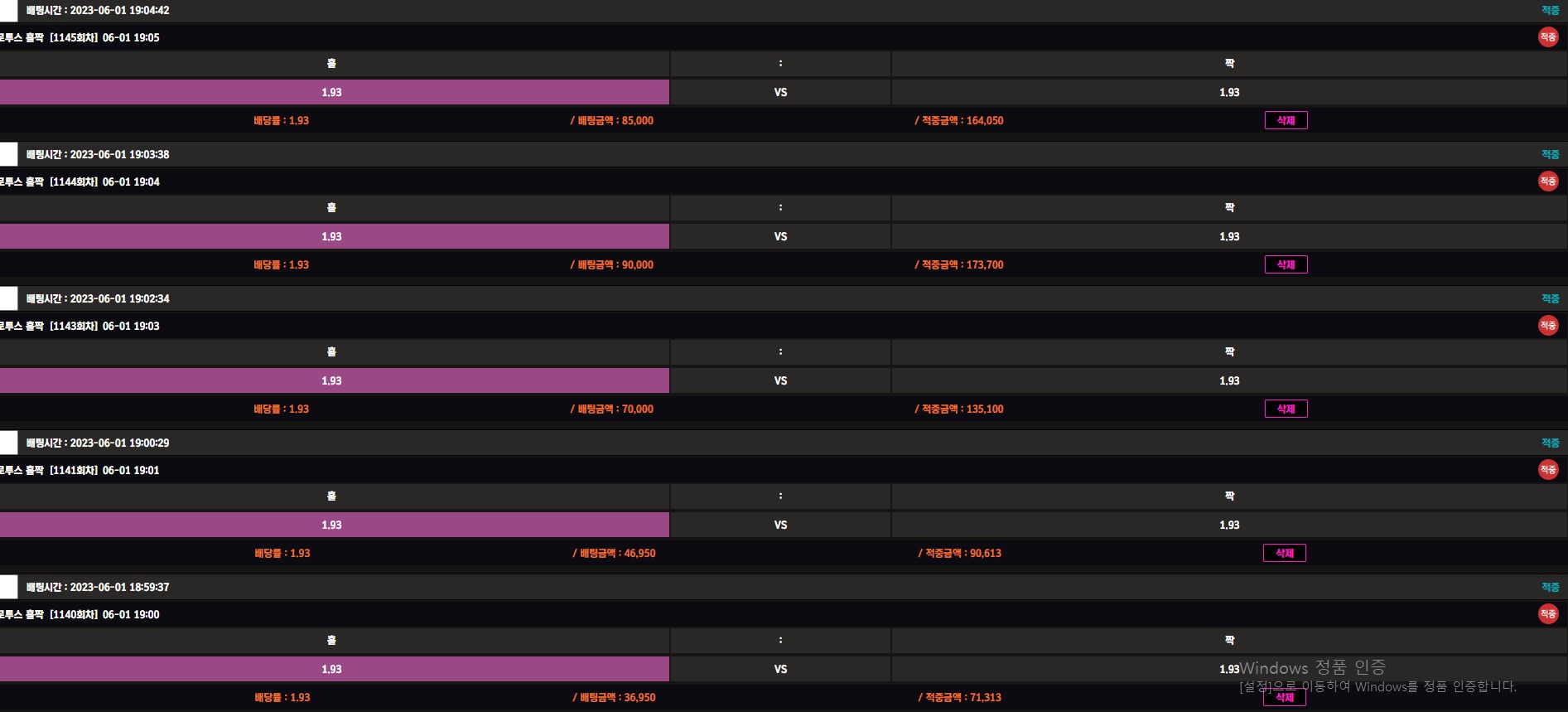Click red 적중 badge for round 1143
Viewport: 1568px width, 712px height.
[x=1547, y=326]
